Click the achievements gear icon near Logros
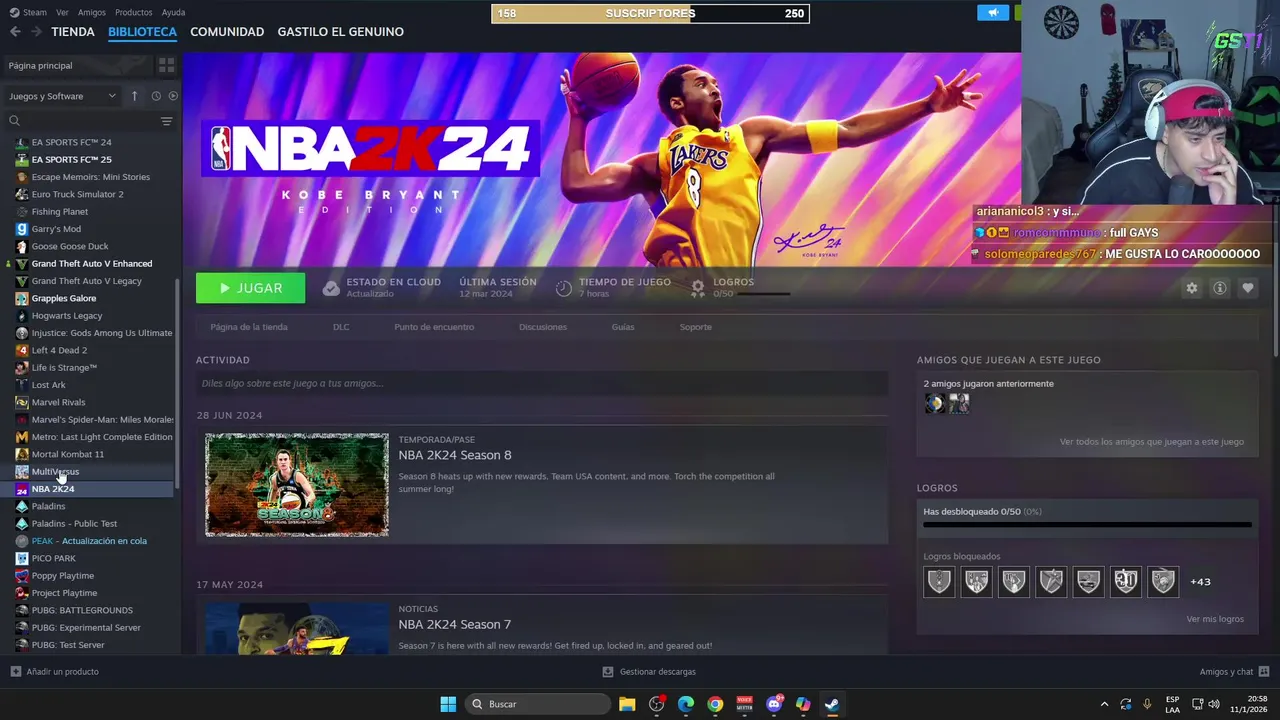The width and height of the screenshot is (1280, 720). (x=698, y=288)
